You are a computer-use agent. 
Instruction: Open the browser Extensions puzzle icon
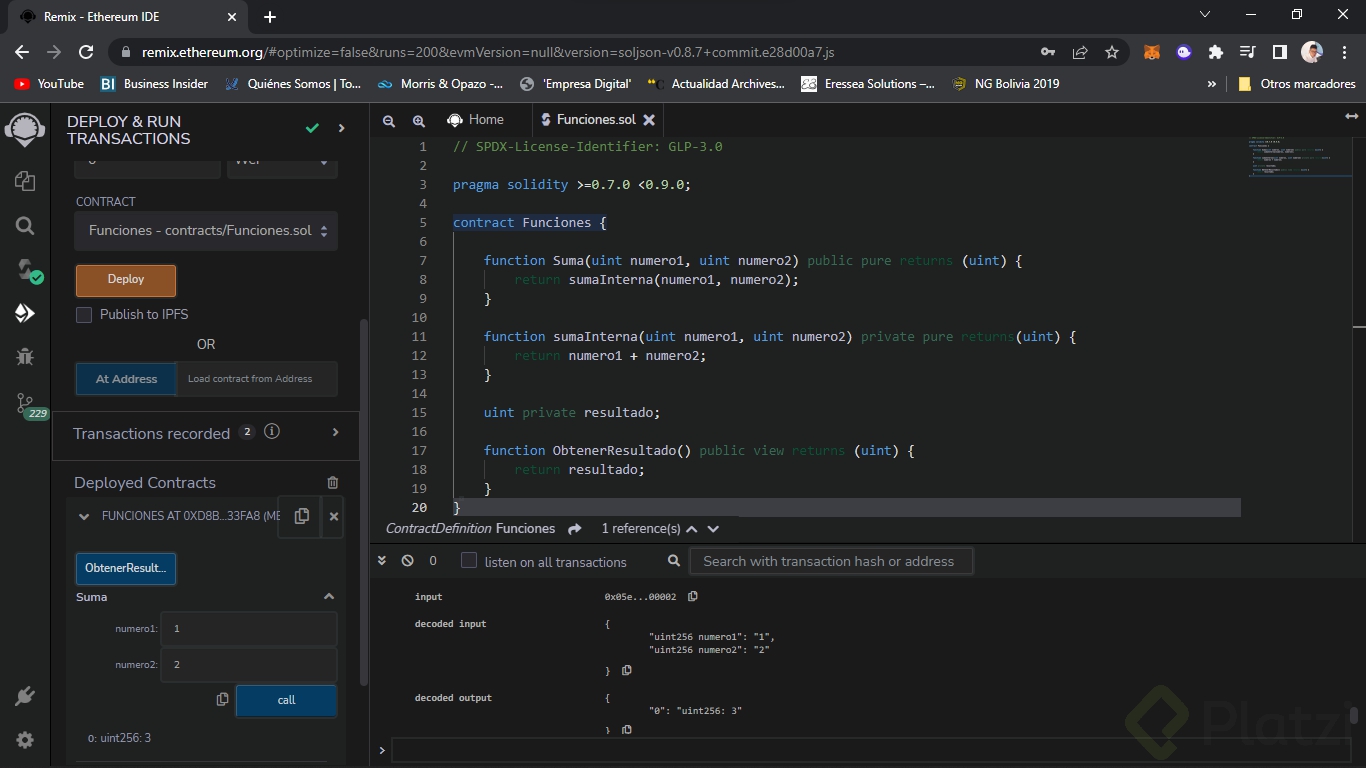coord(1216,52)
